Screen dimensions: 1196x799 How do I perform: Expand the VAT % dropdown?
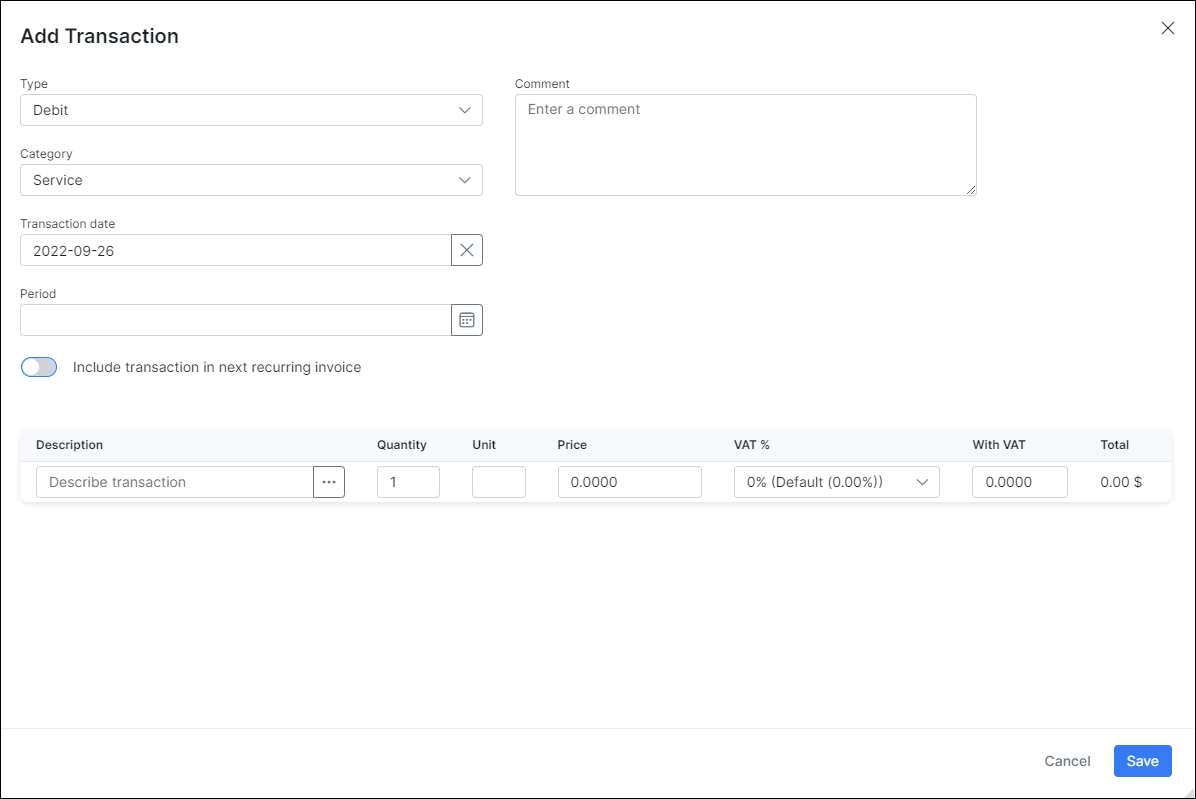point(836,481)
